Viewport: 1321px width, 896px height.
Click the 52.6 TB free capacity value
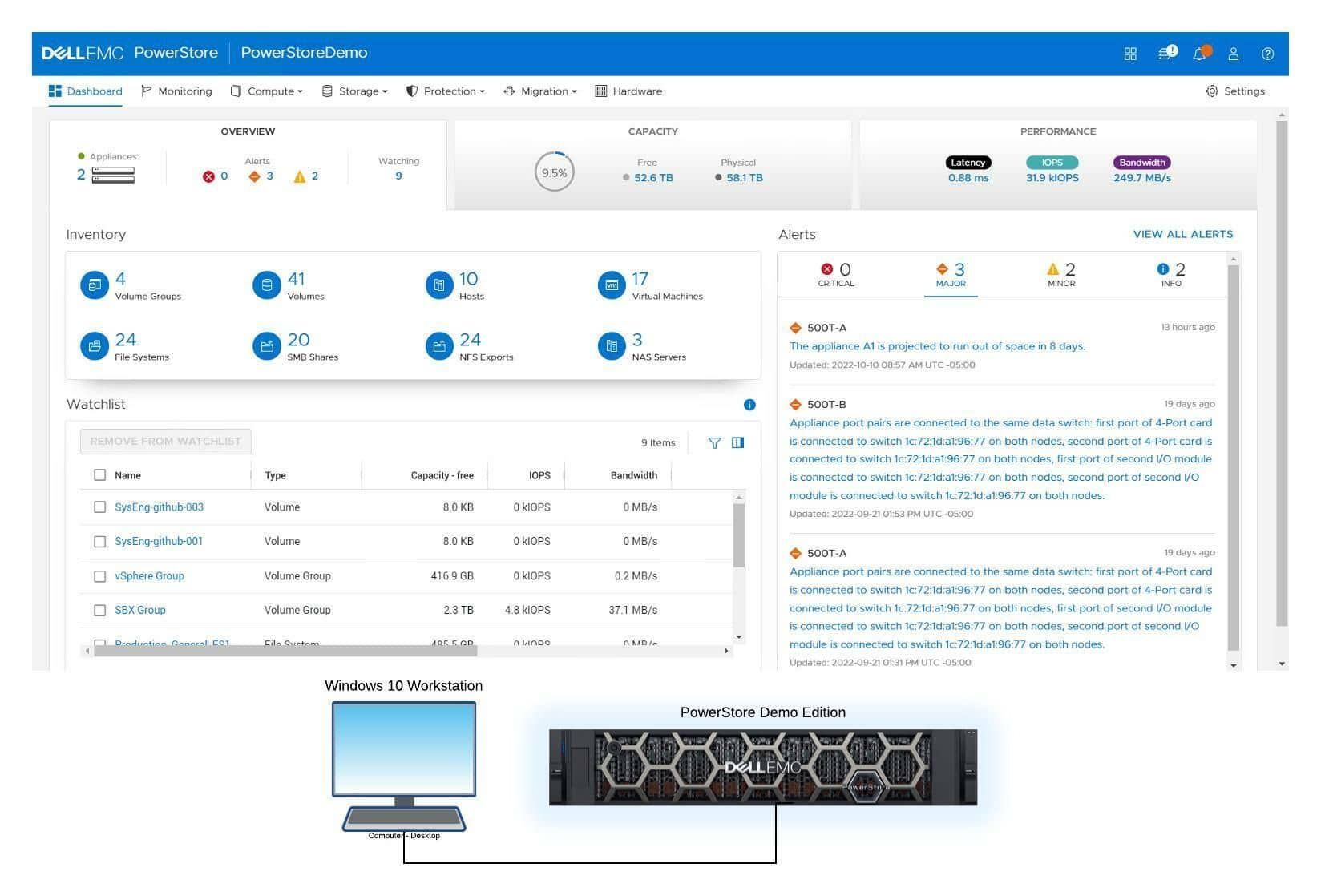(x=653, y=178)
